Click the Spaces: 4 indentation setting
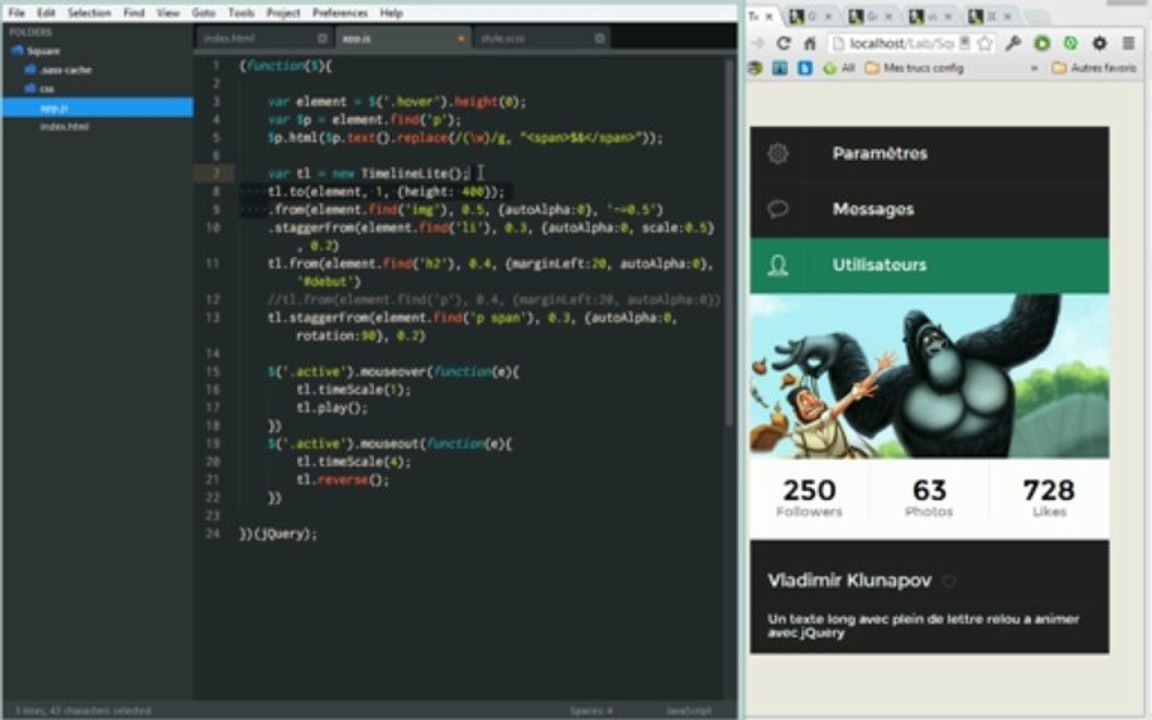This screenshot has width=1152, height=720. 591,710
